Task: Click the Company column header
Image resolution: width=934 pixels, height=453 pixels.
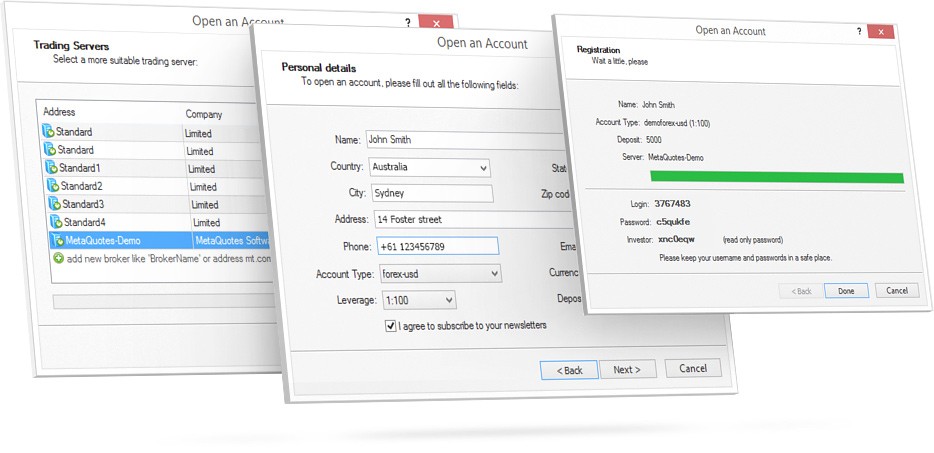Action: click(204, 115)
